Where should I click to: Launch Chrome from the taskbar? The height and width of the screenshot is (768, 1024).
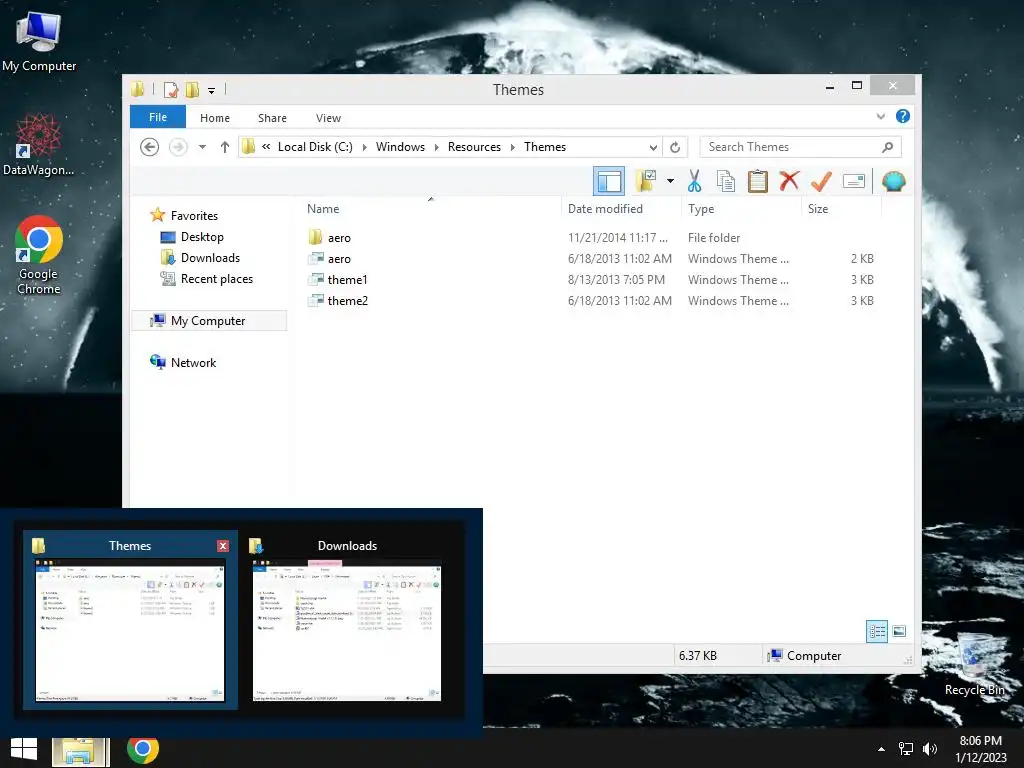click(x=143, y=750)
